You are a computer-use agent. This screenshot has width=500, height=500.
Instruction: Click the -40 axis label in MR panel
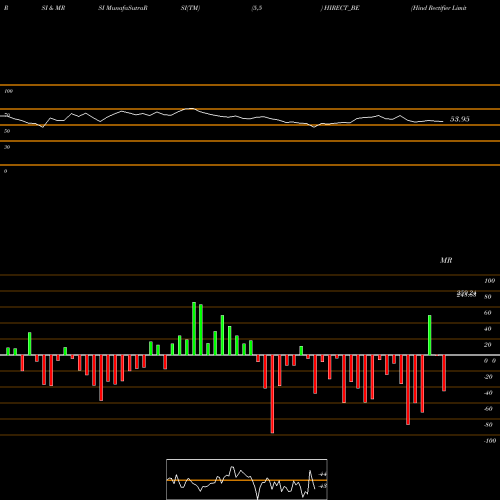click(x=488, y=393)
